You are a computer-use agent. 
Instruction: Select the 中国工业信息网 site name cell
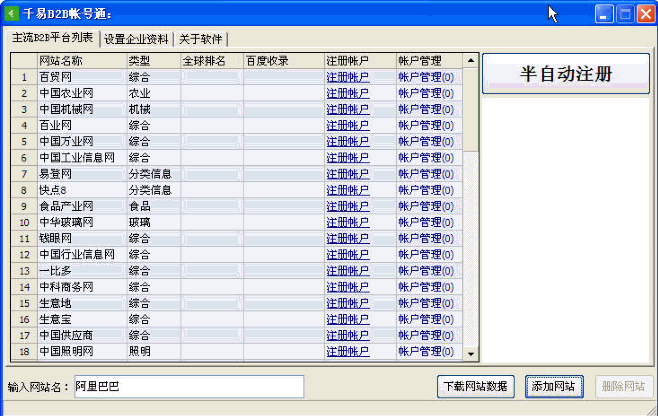(x=82, y=158)
